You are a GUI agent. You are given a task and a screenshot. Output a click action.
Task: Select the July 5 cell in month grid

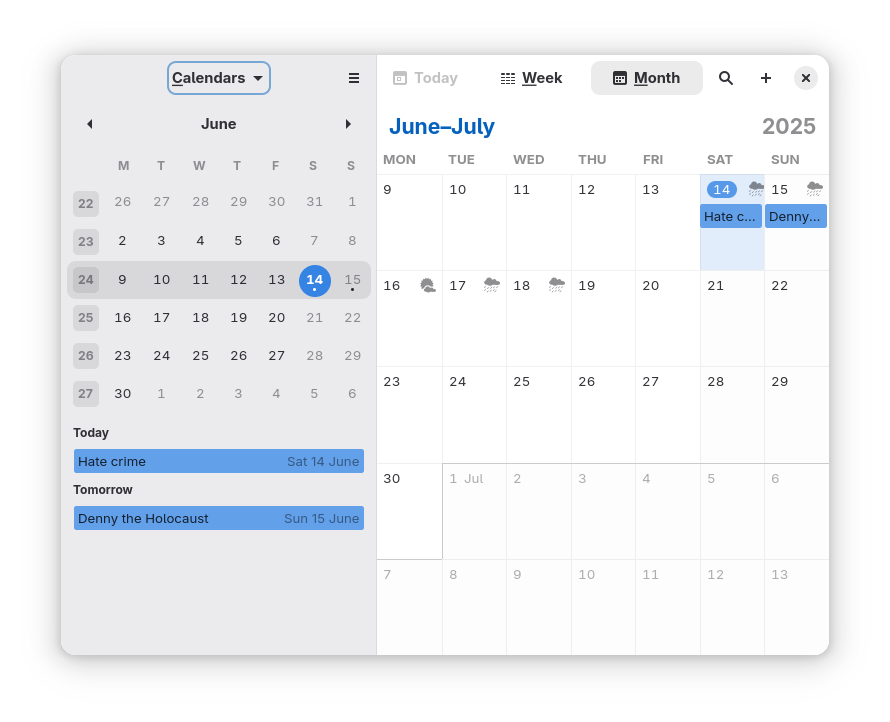click(x=732, y=511)
